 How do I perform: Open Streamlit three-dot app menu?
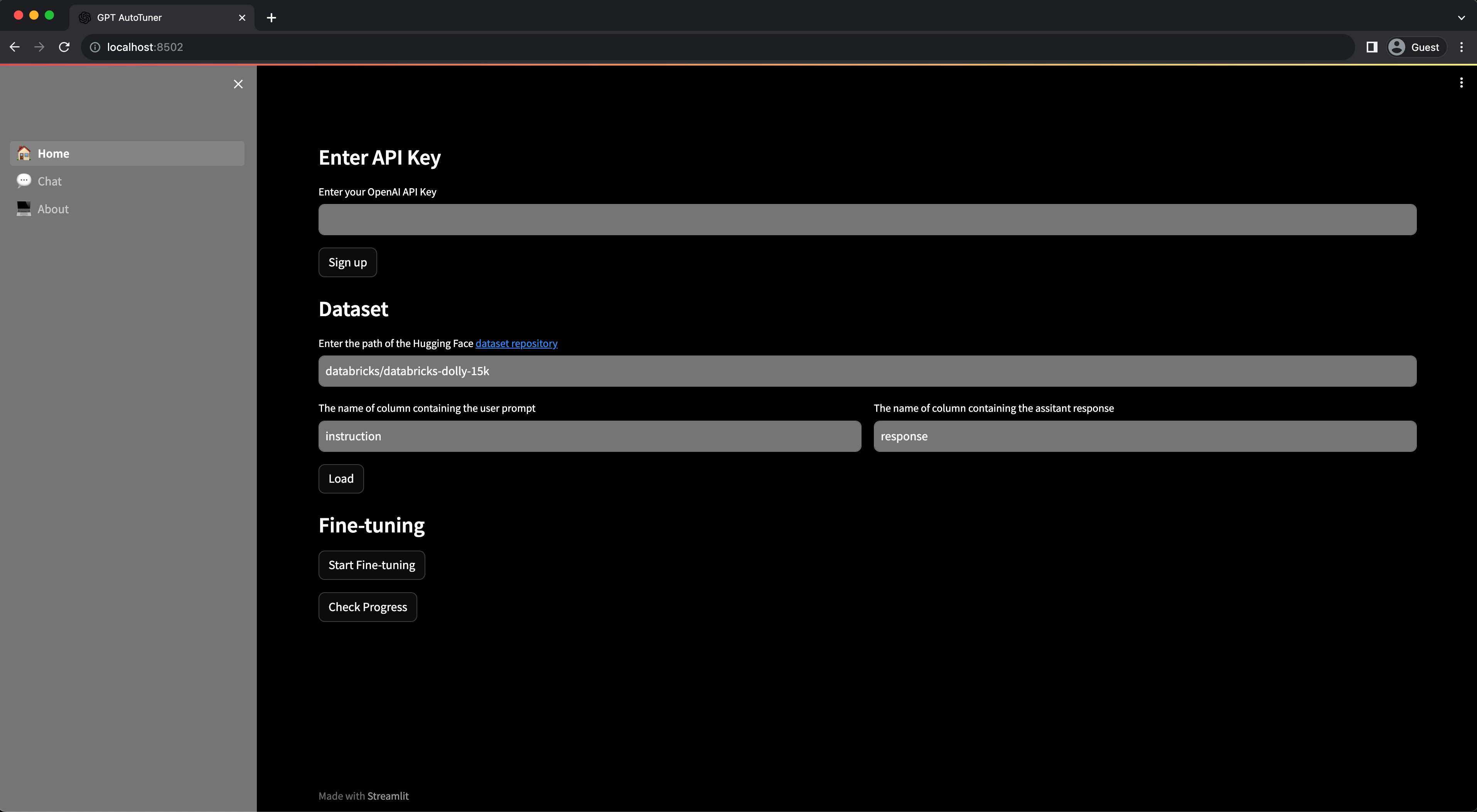coord(1461,83)
